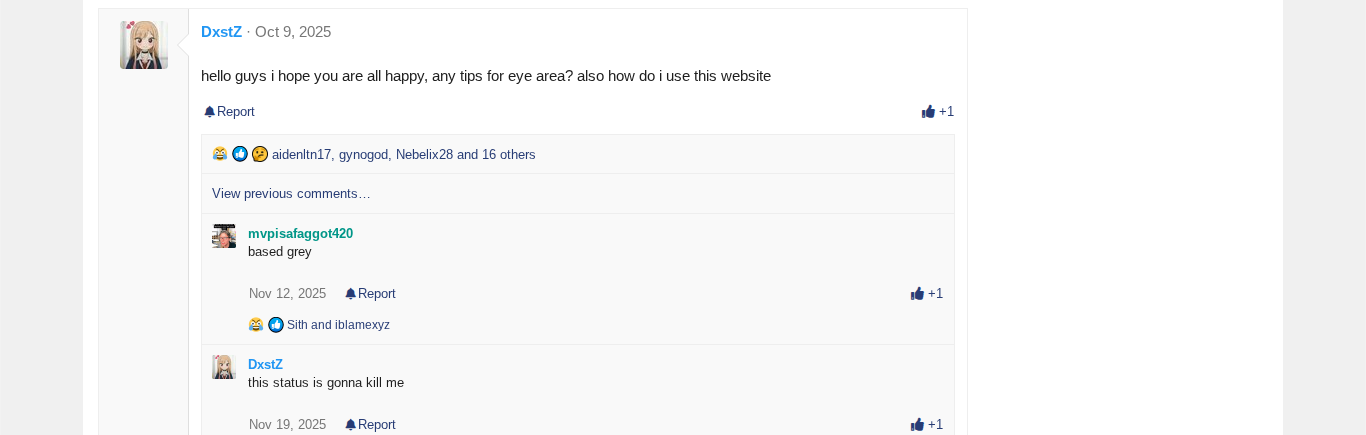Screen dimensions: 1366x435
Task: Click the laughing reaction emoji on the status
Action: click(220, 154)
